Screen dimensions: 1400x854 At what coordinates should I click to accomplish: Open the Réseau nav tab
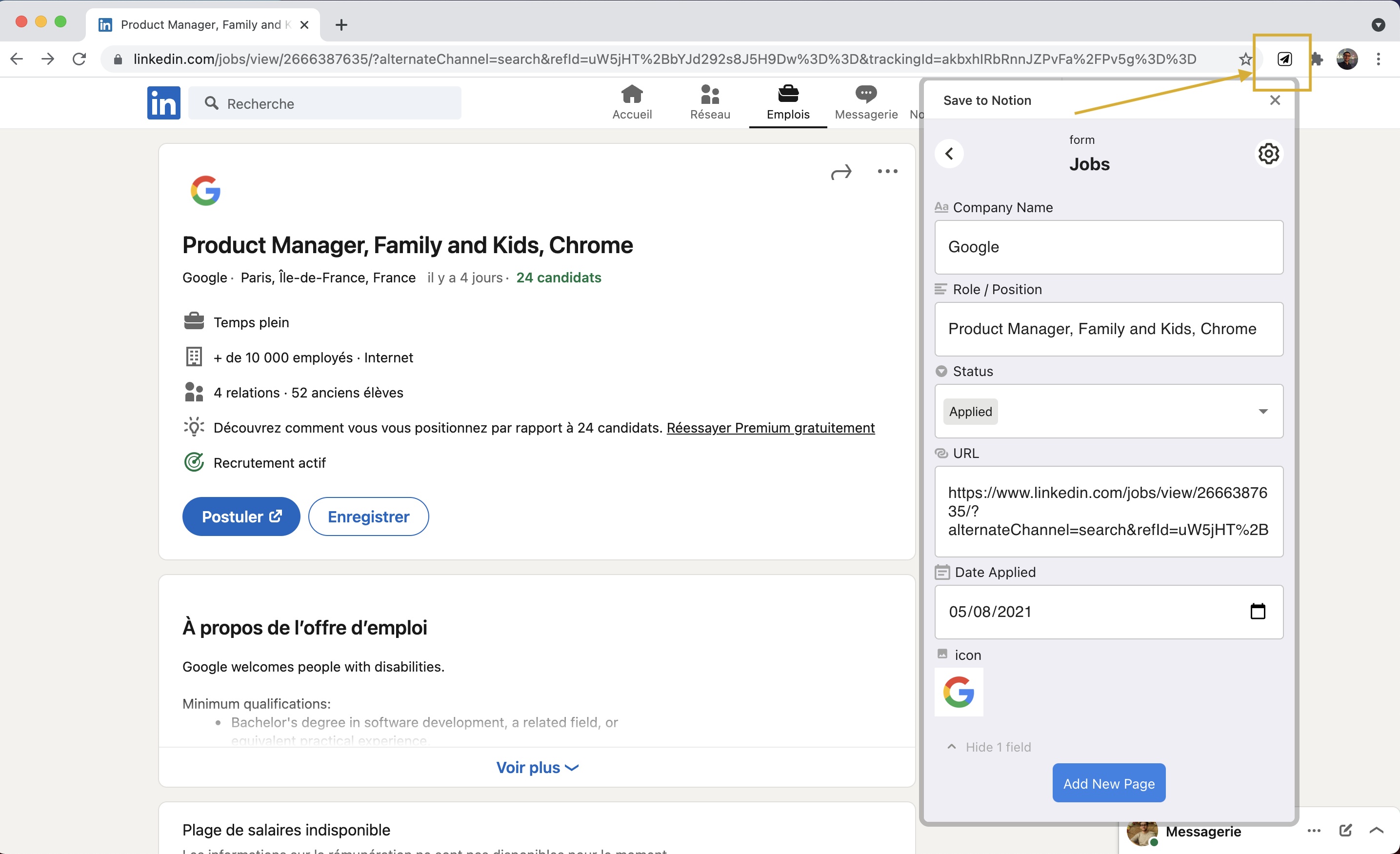pos(710,102)
